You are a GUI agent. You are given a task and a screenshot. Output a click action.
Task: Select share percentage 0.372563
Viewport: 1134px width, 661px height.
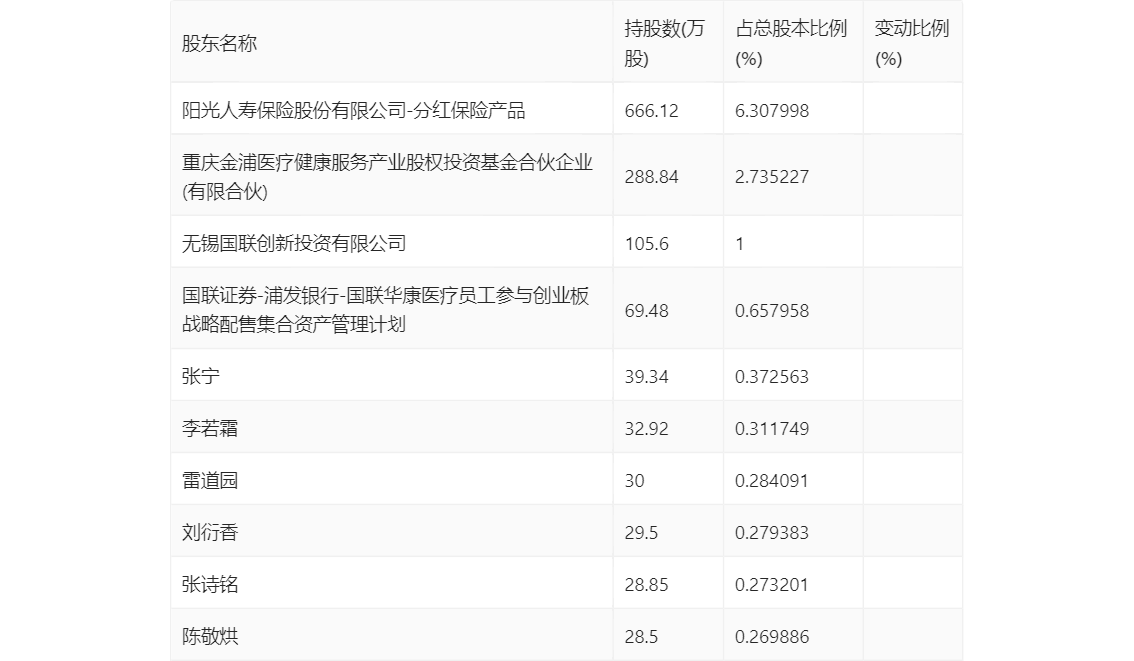[772, 377]
